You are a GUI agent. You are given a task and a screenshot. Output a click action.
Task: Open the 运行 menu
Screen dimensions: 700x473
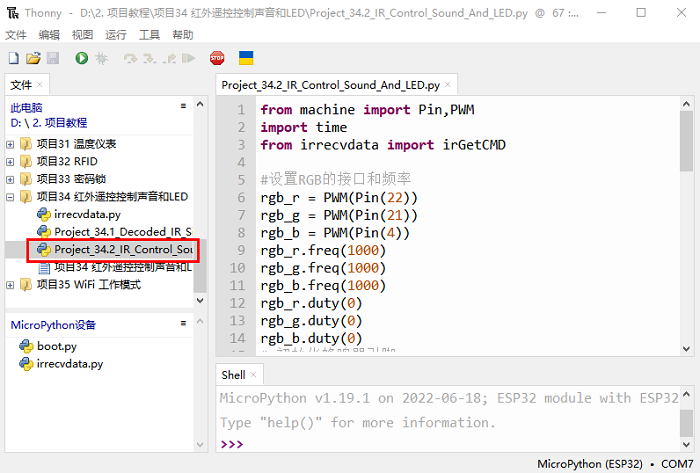116,34
